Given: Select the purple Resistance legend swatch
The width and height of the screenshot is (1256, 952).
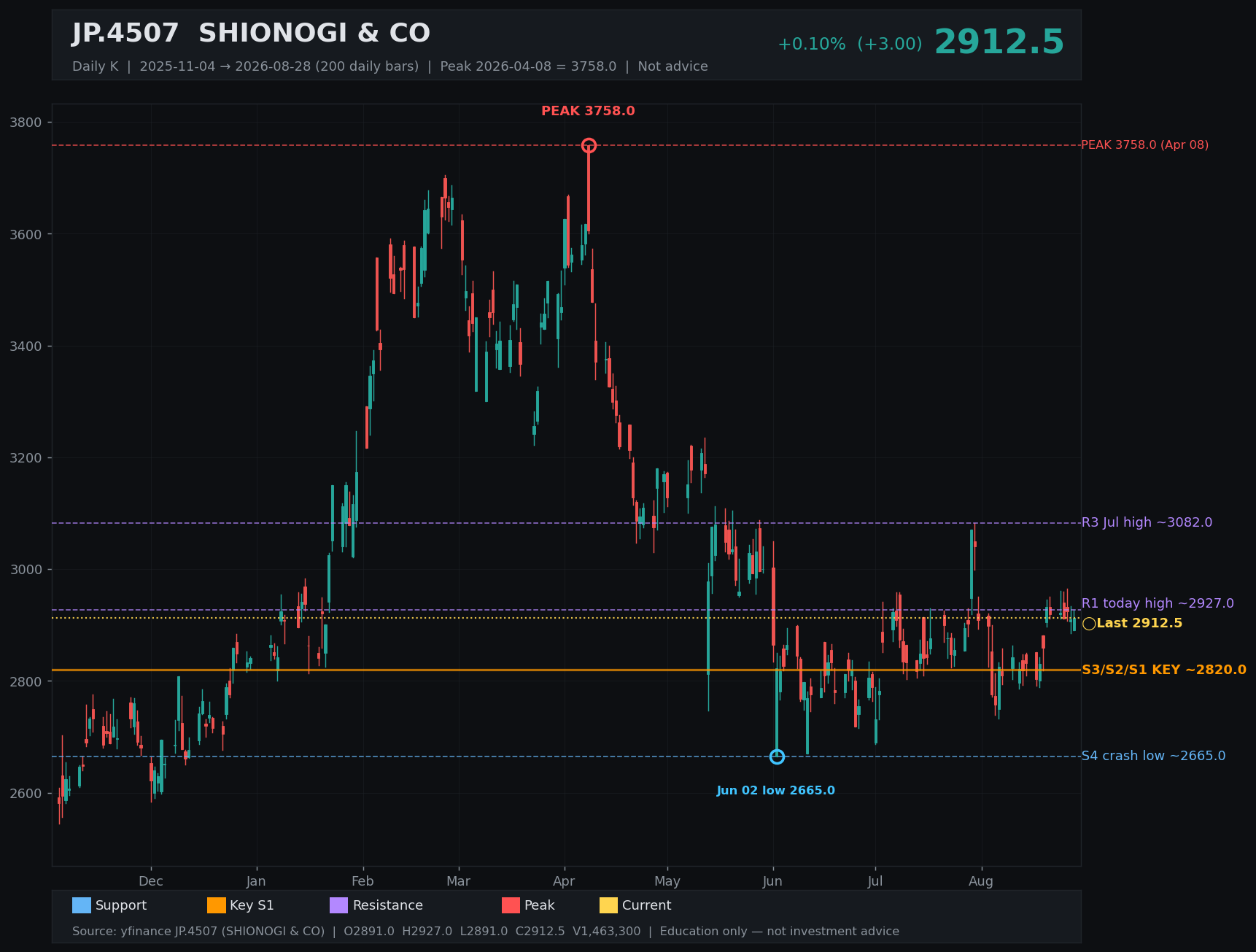Looking at the screenshot, I should tap(339, 905).
